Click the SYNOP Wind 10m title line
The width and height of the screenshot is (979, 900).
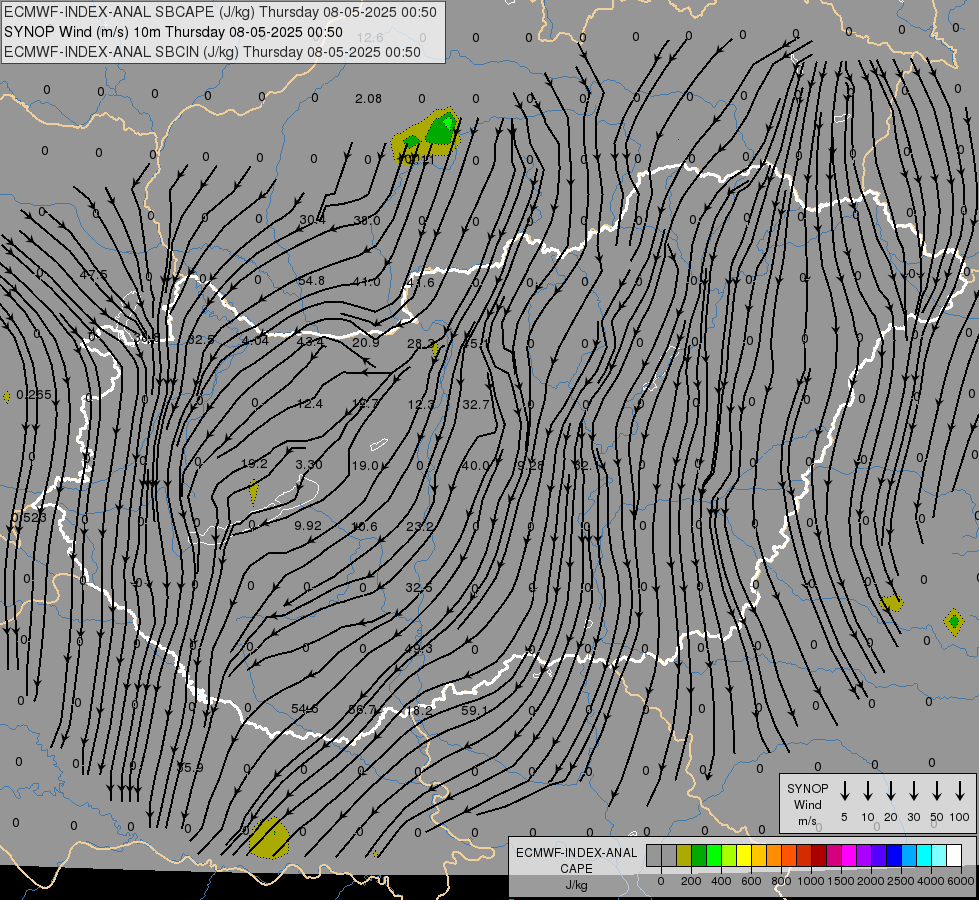tap(173, 32)
